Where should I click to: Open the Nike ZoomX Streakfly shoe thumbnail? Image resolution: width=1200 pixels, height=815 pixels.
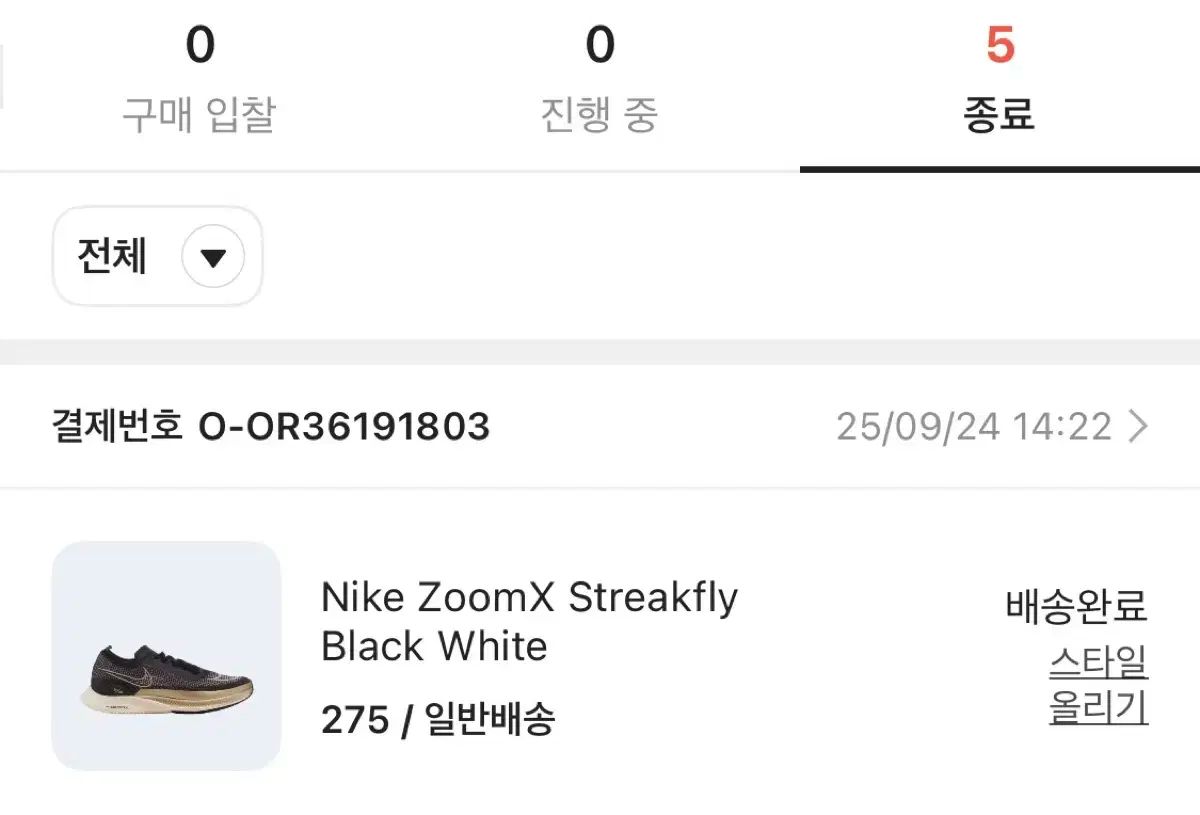167,656
